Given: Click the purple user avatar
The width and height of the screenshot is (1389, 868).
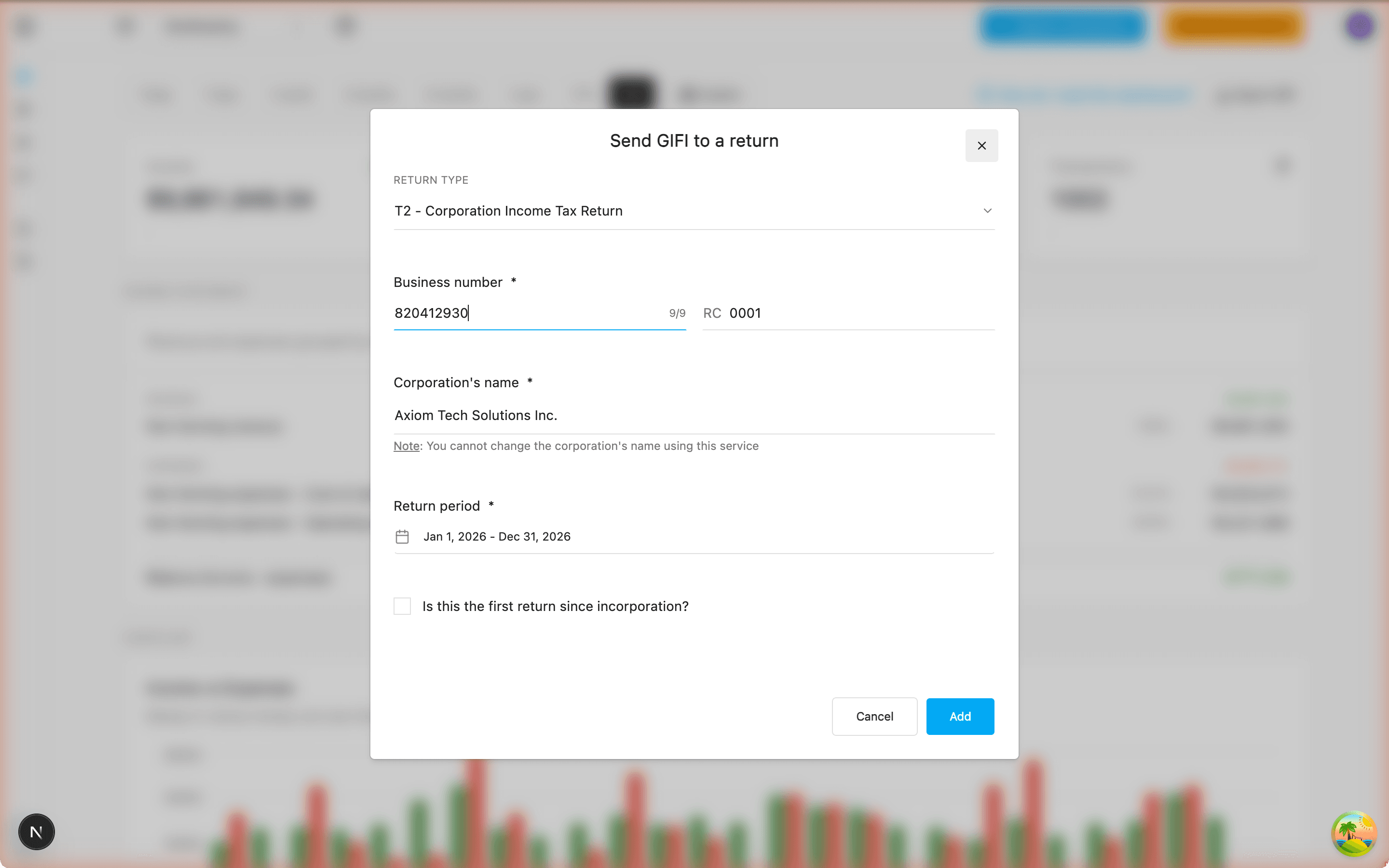Looking at the screenshot, I should 1359,26.
